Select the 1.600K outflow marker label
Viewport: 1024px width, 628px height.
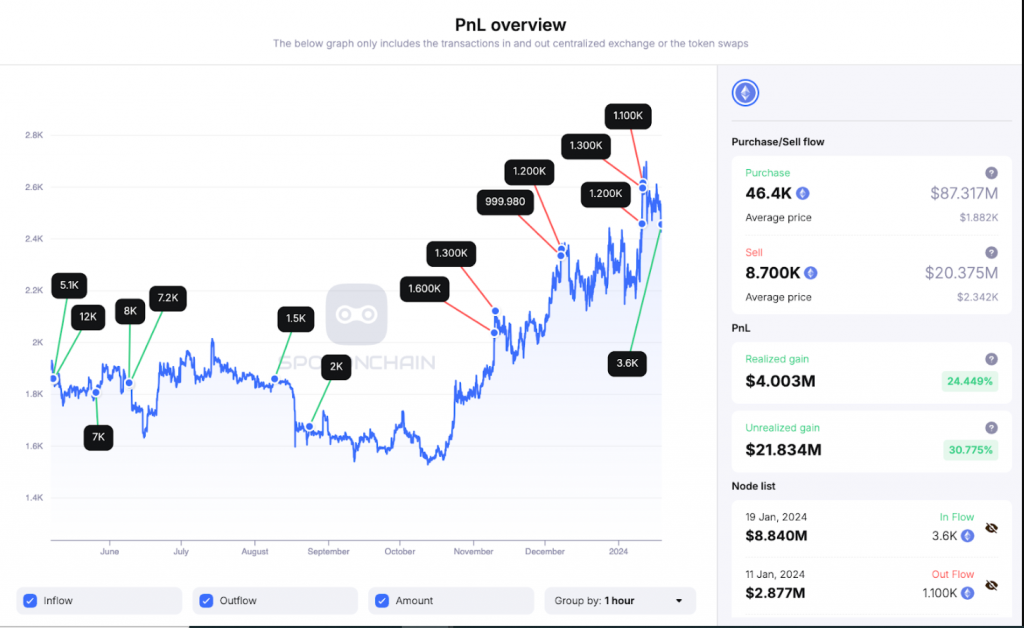(425, 290)
